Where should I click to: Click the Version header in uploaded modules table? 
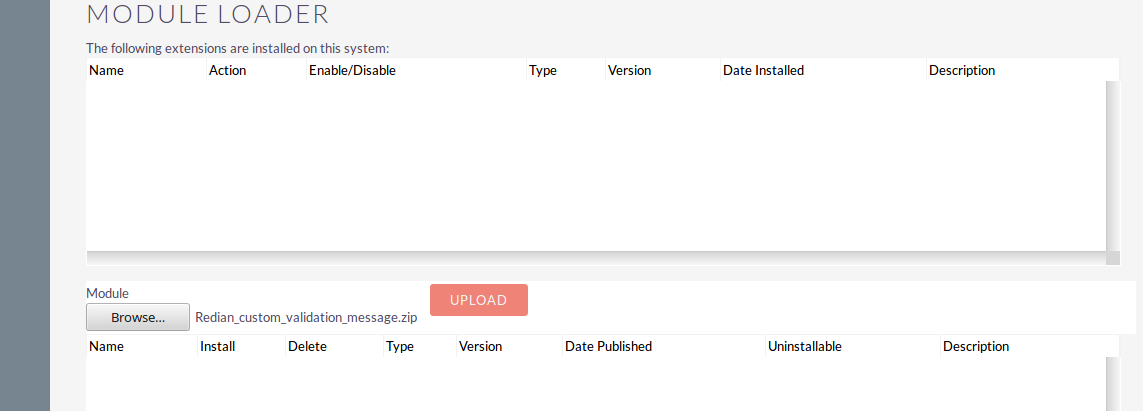tap(480, 346)
